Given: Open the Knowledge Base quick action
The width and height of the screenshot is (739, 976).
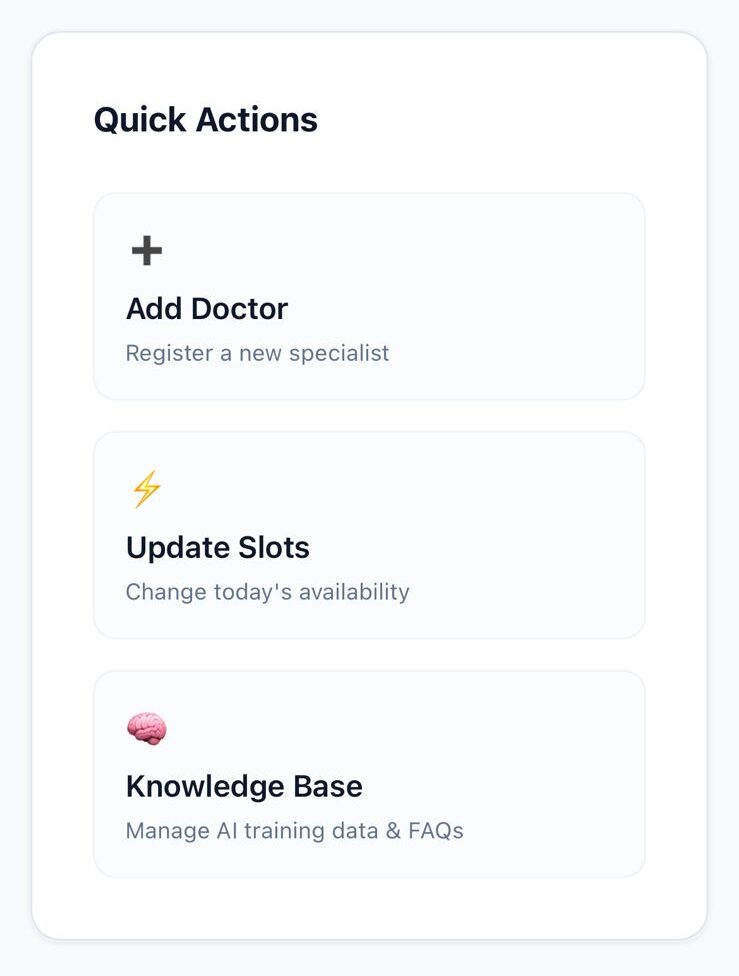Looking at the screenshot, I should (369, 774).
